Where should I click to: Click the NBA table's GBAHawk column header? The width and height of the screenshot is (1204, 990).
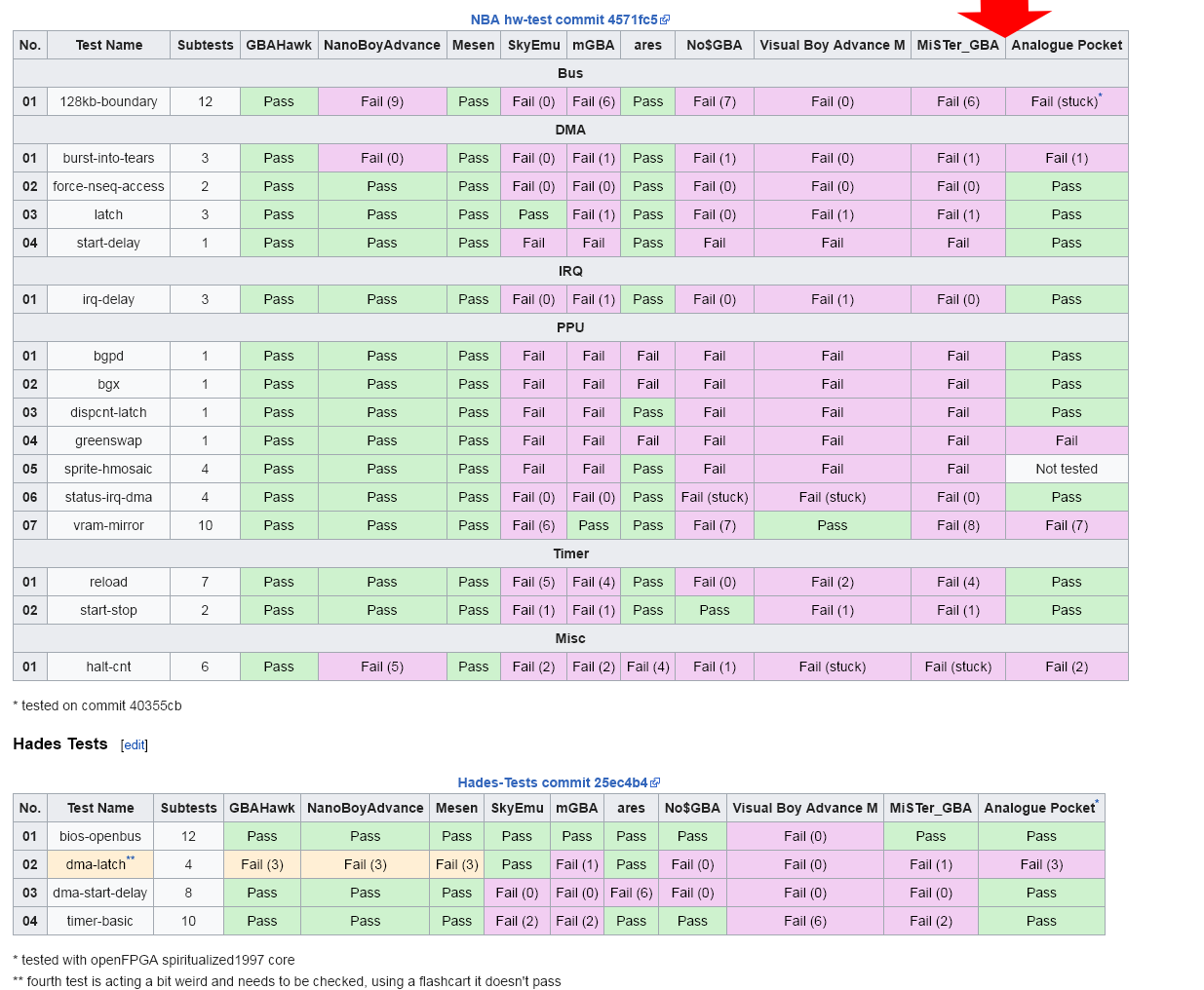click(x=279, y=45)
